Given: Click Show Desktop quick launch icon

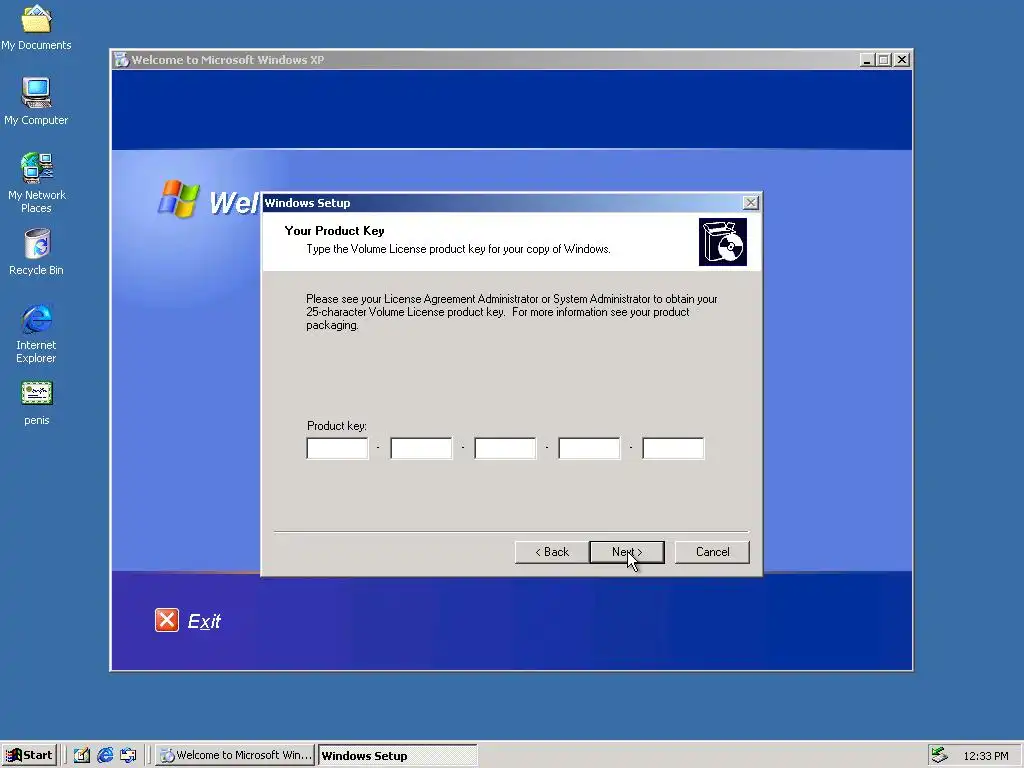Looking at the screenshot, I should 129,756.
